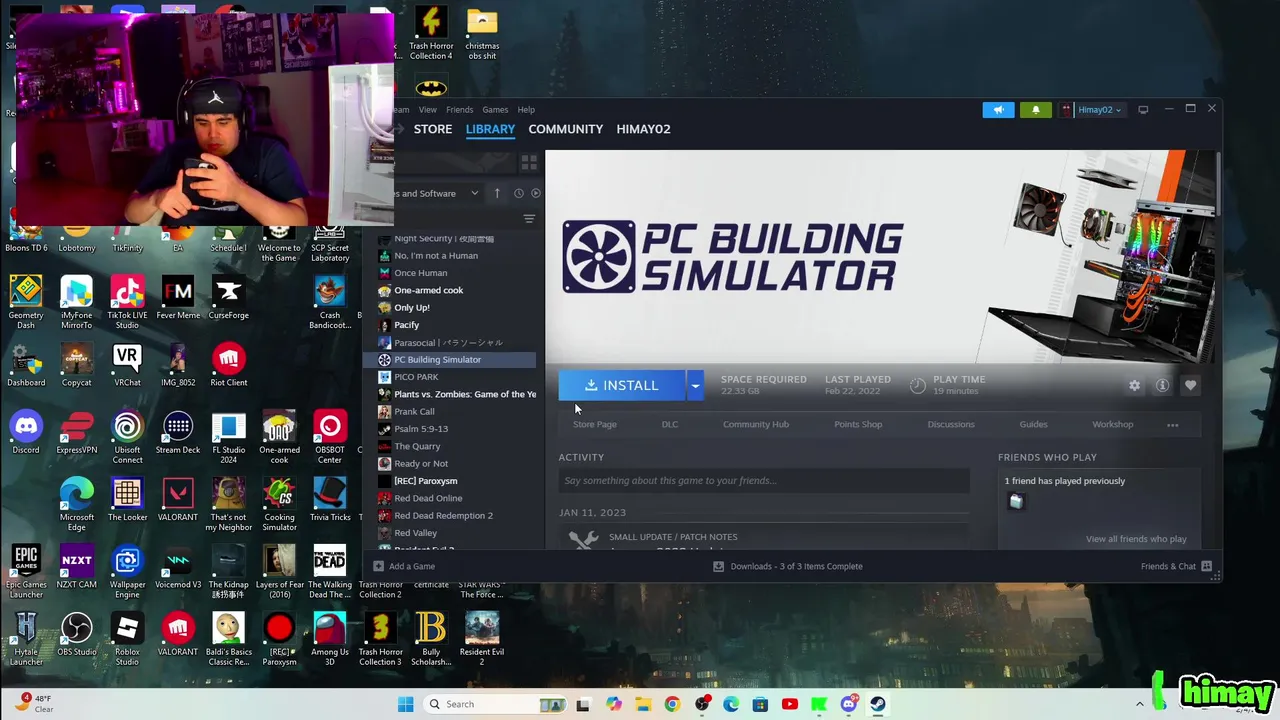Switch library to grid view icon
This screenshot has width=1280, height=720.
pos(529,162)
